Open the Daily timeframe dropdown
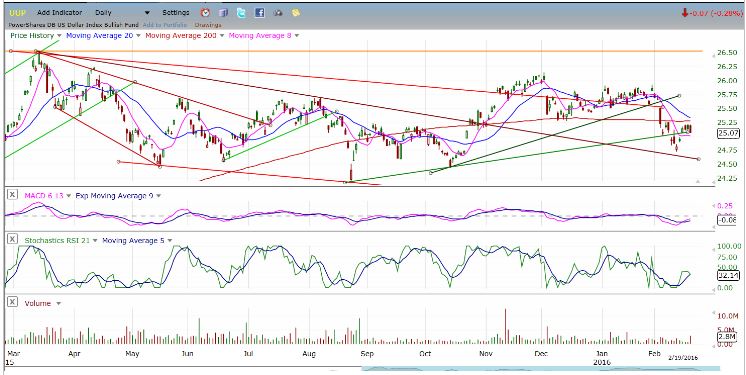The width and height of the screenshot is (746, 375). point(122,13)
